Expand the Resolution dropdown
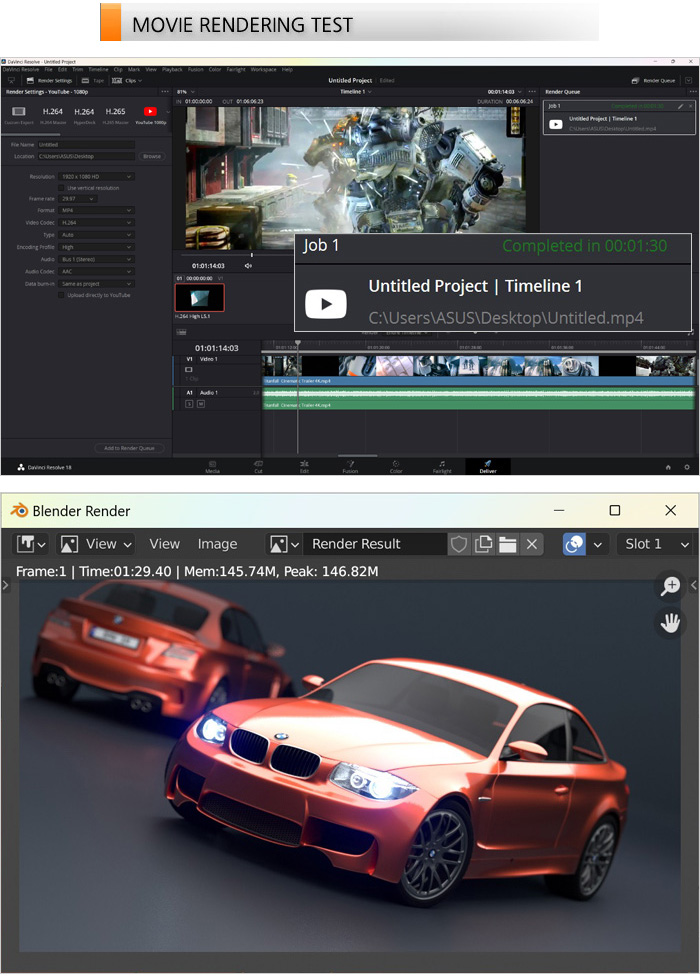Viewport: 700px width, 980px height. point(96,177)
